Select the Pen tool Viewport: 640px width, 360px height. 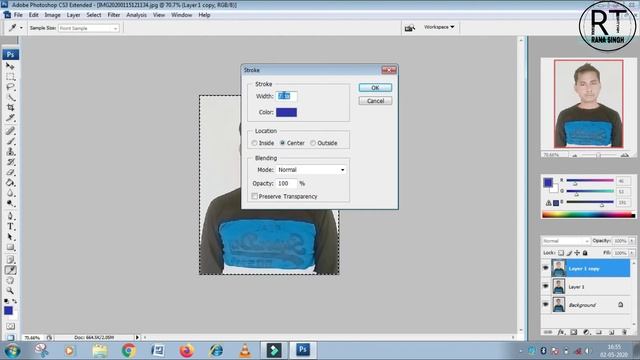tap(10, 216)
